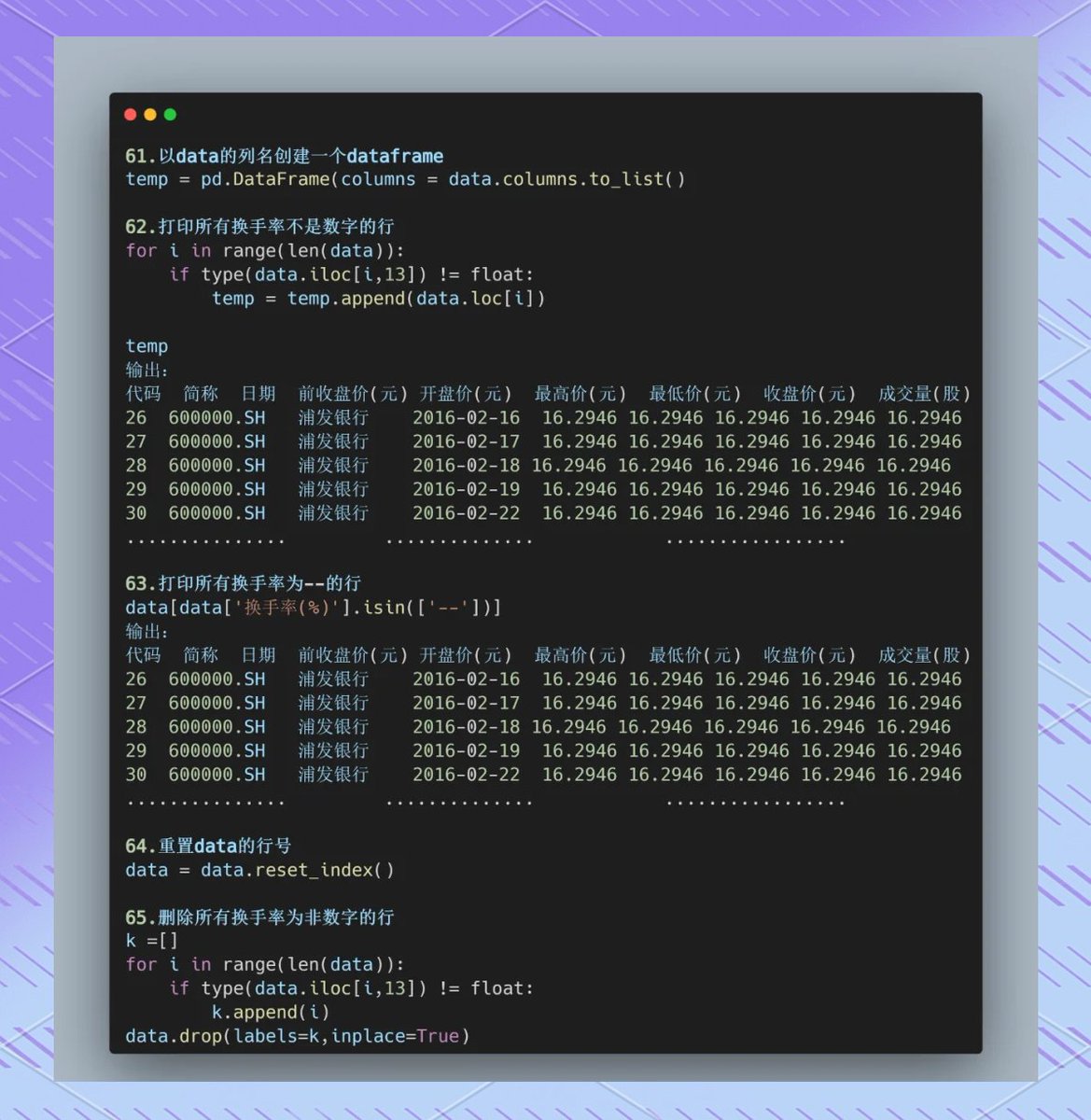Click the standalone "temp" line
This screenshot has width=1091, height=1120.
(147, 346)
